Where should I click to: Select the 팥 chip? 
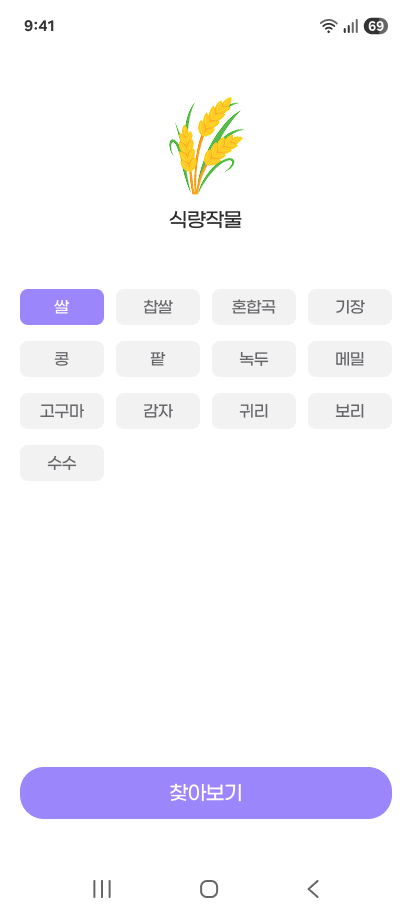click(x=158, y=359)
